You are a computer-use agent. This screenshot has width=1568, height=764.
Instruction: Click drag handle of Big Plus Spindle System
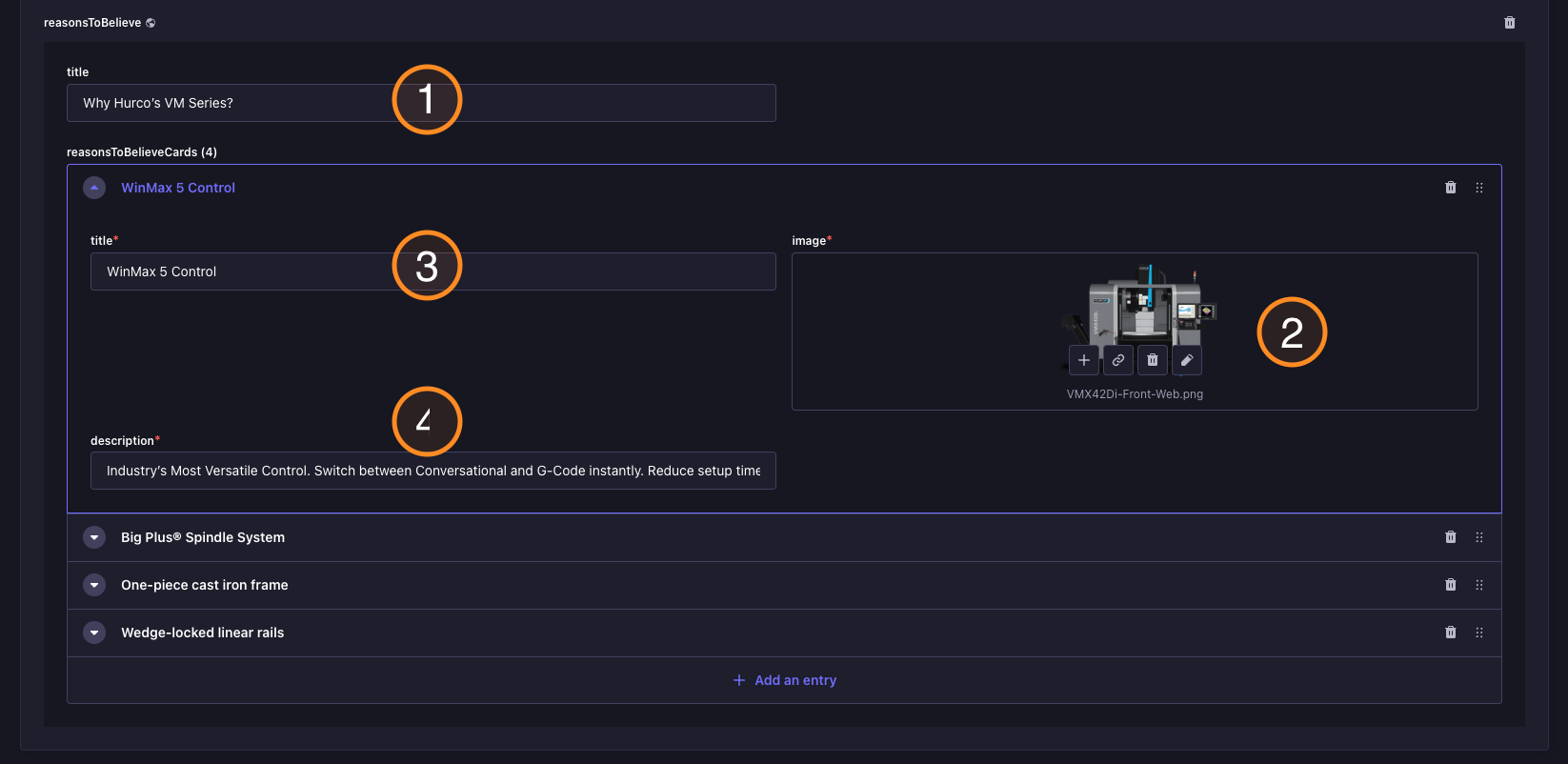[x=1479, y=537]
